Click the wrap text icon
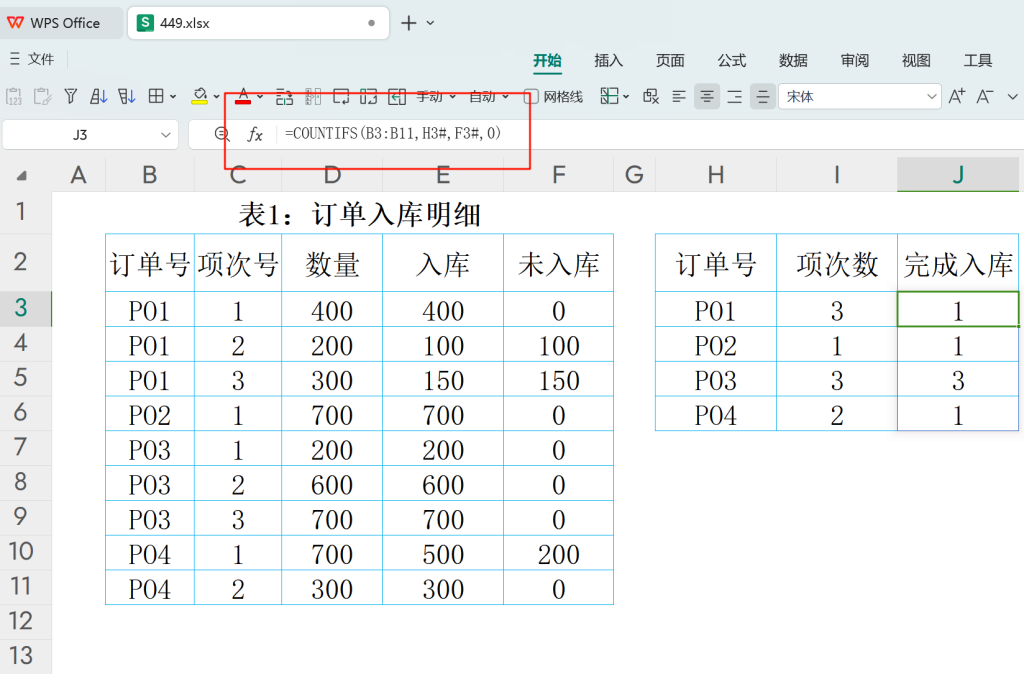Viewport: 1024px width, 674px height. [341, 97]
